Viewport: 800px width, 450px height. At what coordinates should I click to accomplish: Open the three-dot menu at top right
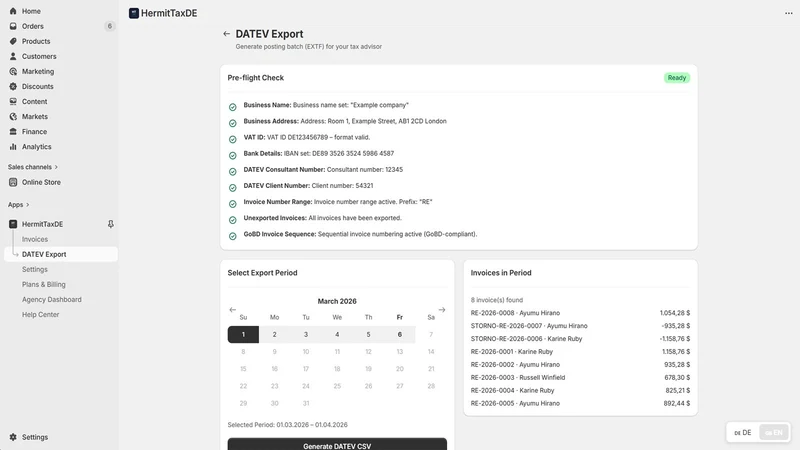(788, 13)
